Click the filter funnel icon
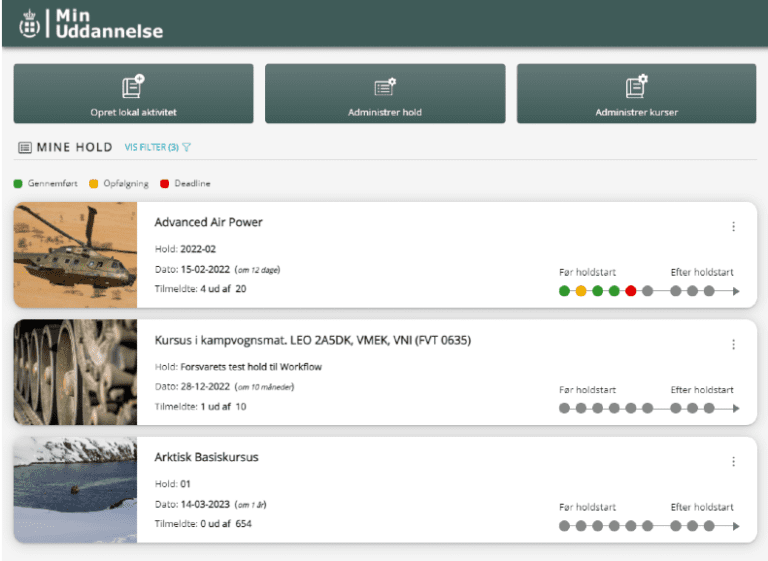The width and height of the screenshot is (768, 561). point(187,147)
